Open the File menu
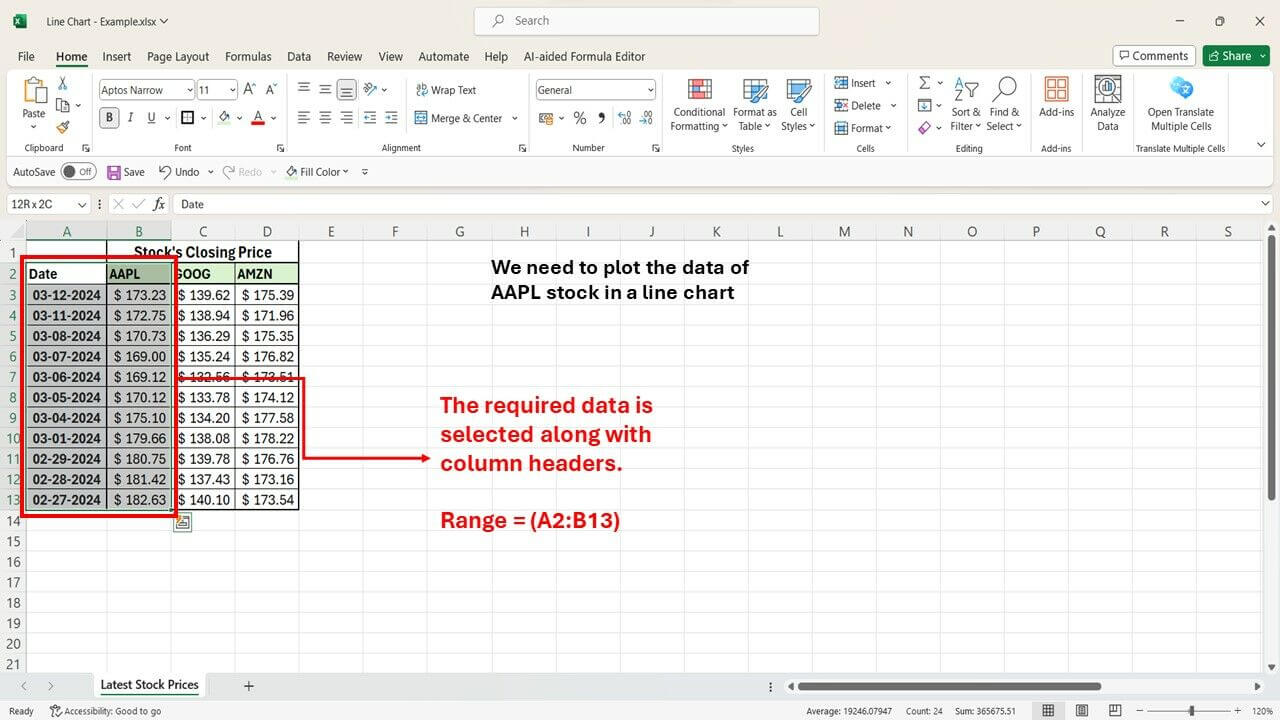1280x720 pixels. 26,57
